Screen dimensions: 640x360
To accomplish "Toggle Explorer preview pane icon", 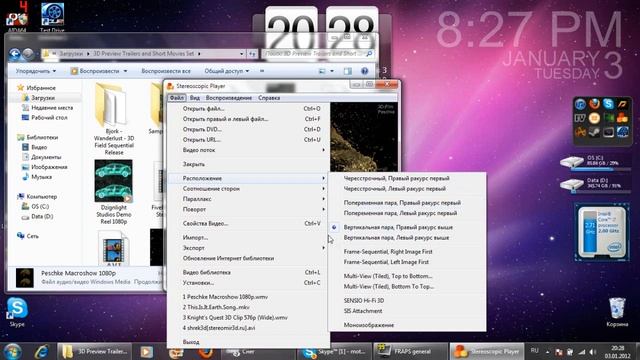I will point(348,71).
